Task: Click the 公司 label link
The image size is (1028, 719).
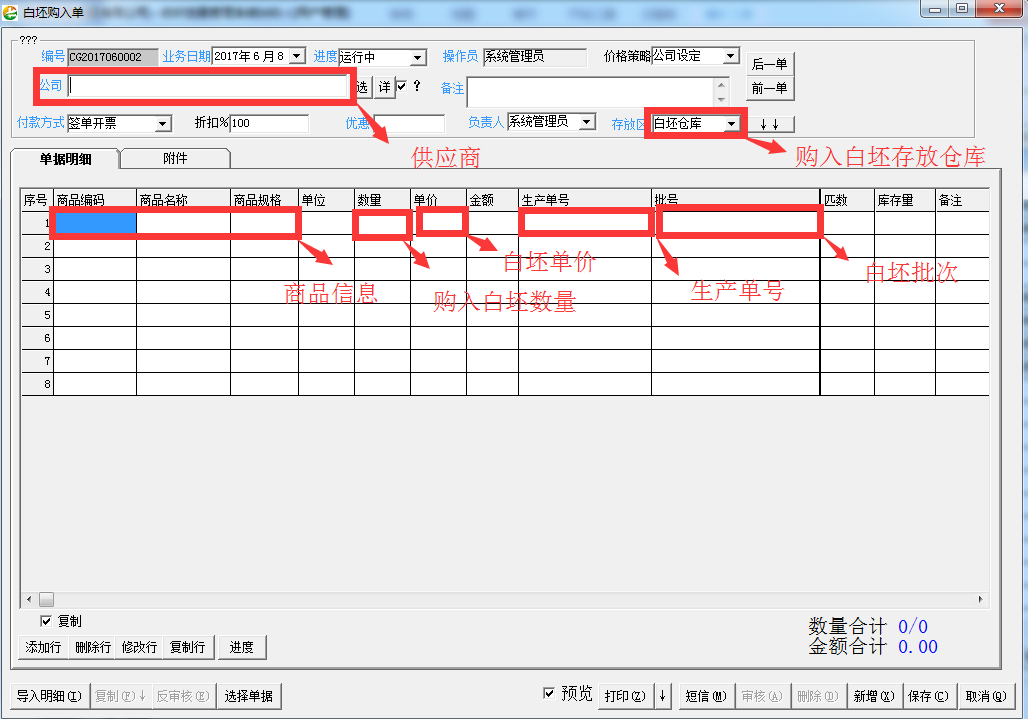Action: point(50,85)
